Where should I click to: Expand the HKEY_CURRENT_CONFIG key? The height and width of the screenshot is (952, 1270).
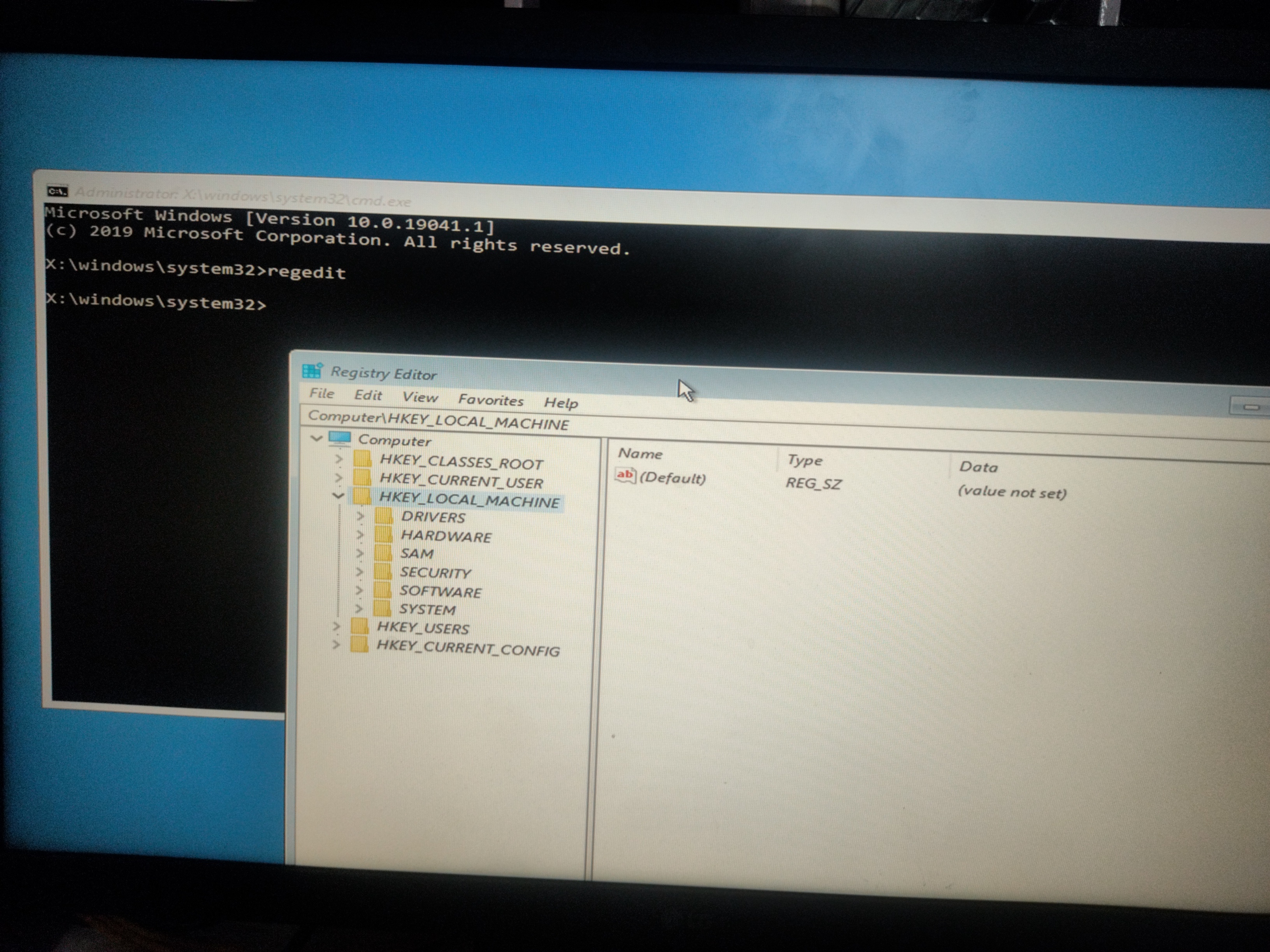[336, 645]
